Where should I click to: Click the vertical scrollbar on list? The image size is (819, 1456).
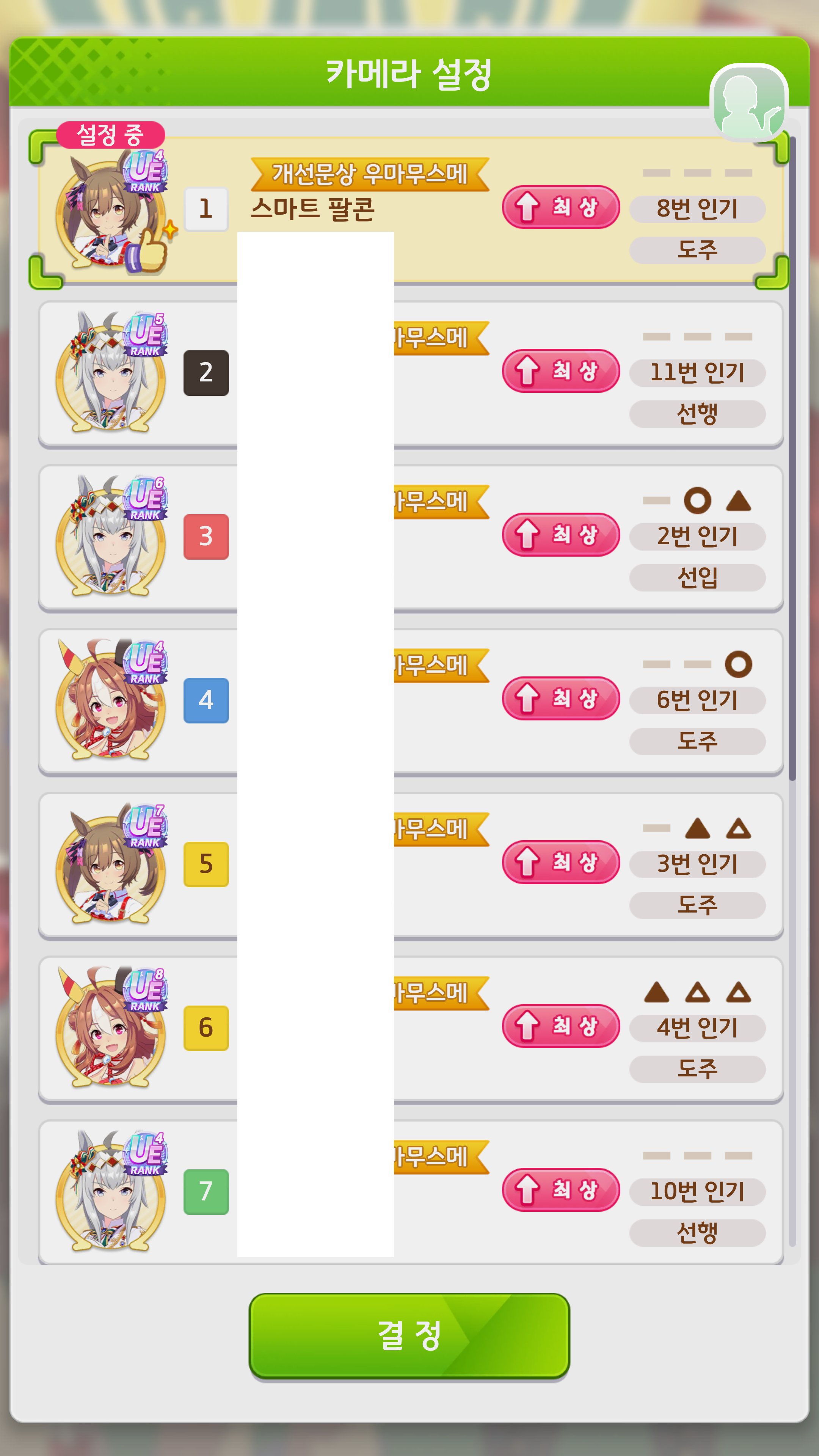point(792,458)
